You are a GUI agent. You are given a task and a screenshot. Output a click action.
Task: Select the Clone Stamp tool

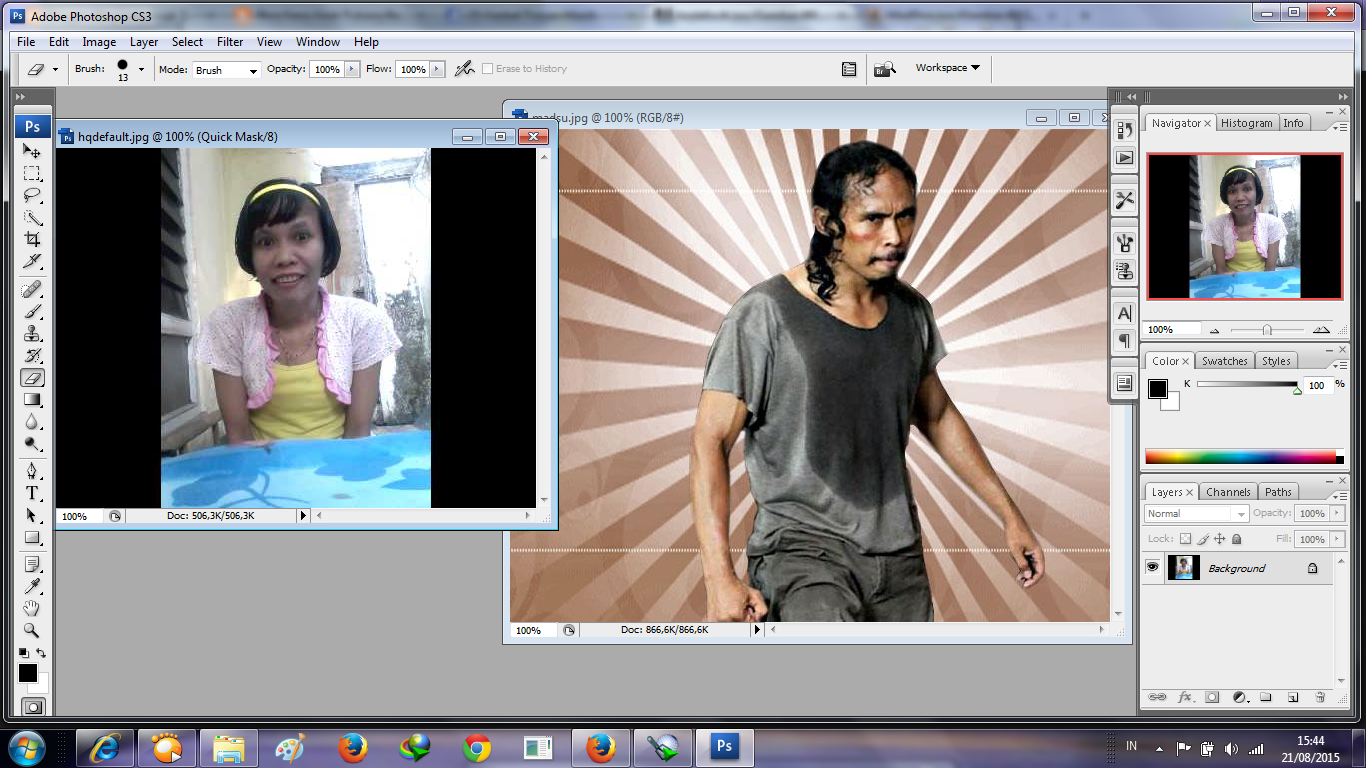tap(32, 334)
